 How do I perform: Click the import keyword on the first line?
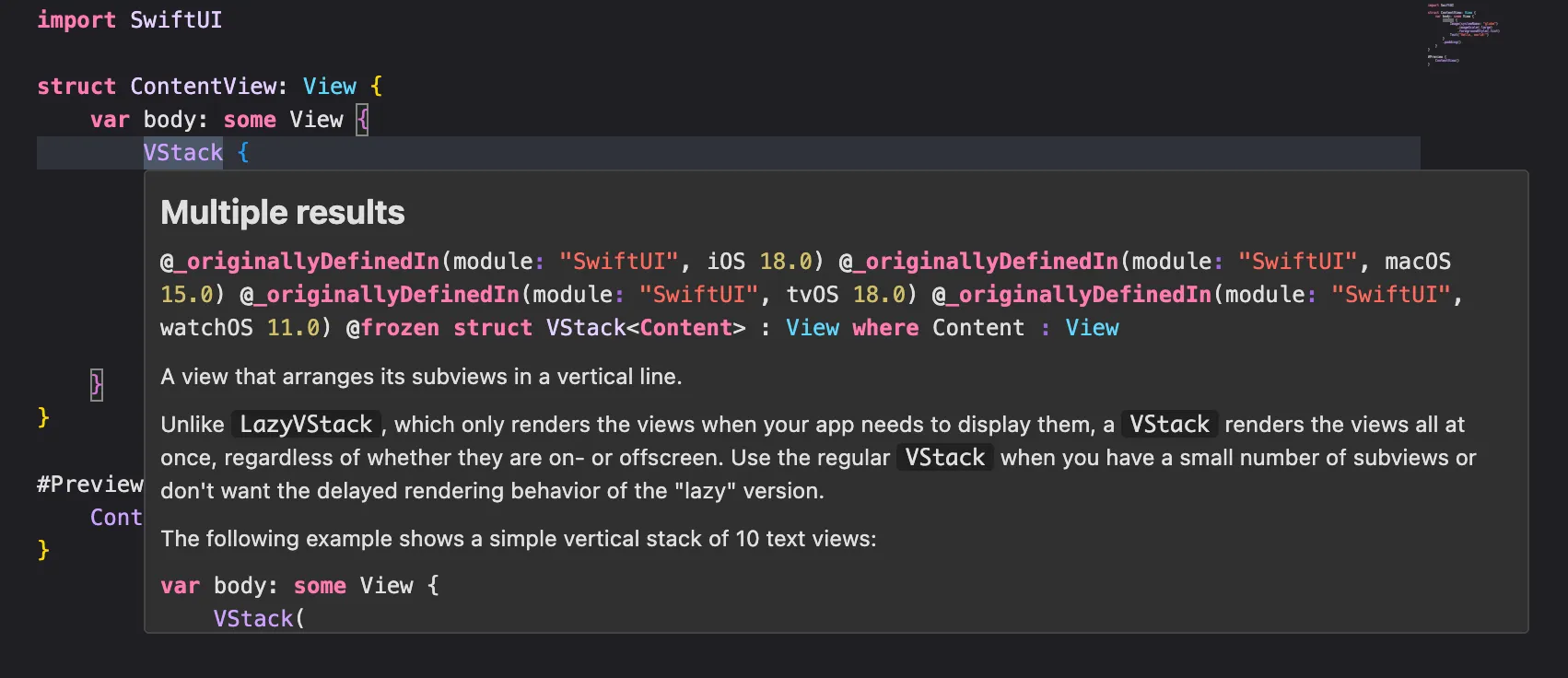coord(76,20)
